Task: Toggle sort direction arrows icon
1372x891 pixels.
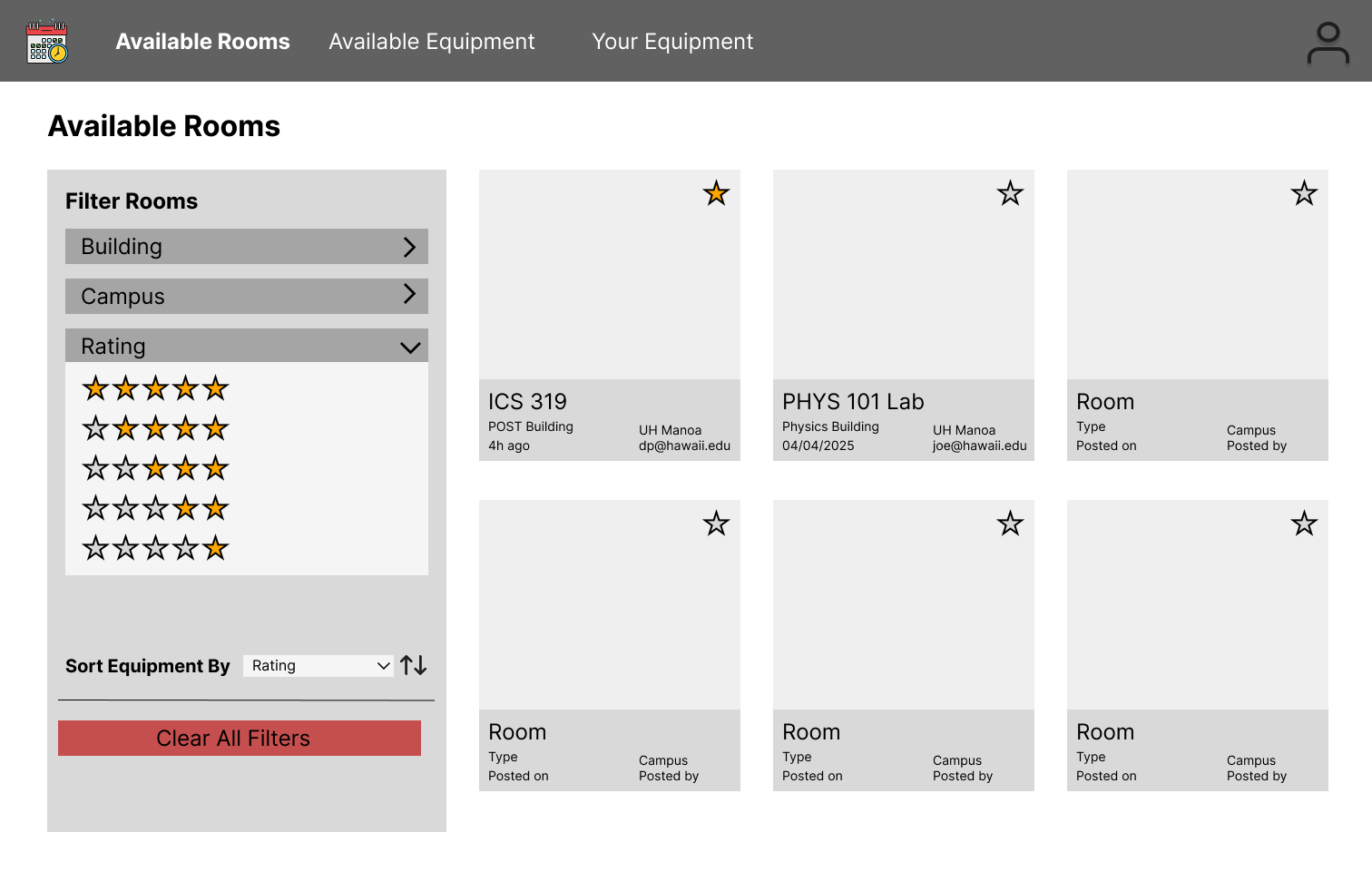Action: [414, 665]
